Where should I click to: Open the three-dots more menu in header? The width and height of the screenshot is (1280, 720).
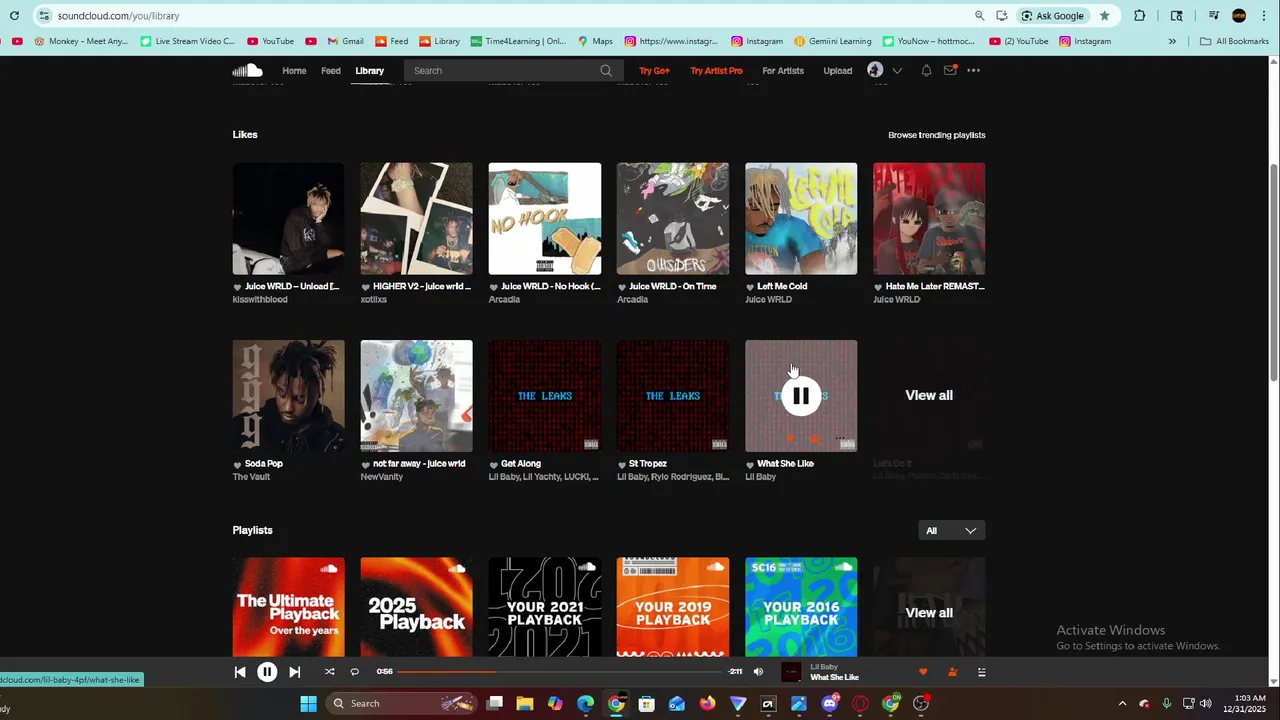tap(973, 70)
